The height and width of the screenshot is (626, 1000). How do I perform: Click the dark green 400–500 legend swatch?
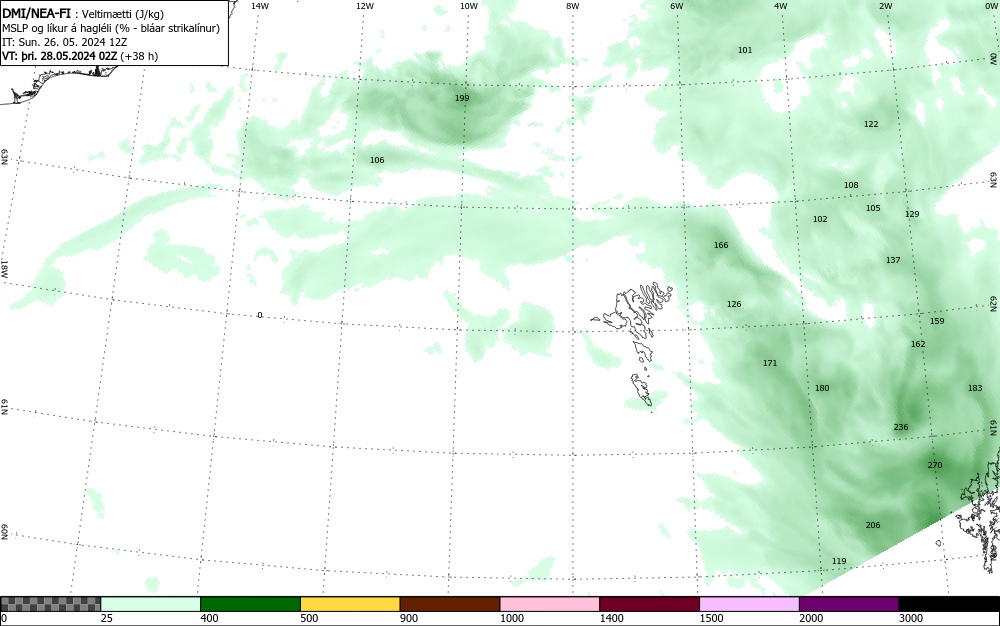(x=250, y=604)
